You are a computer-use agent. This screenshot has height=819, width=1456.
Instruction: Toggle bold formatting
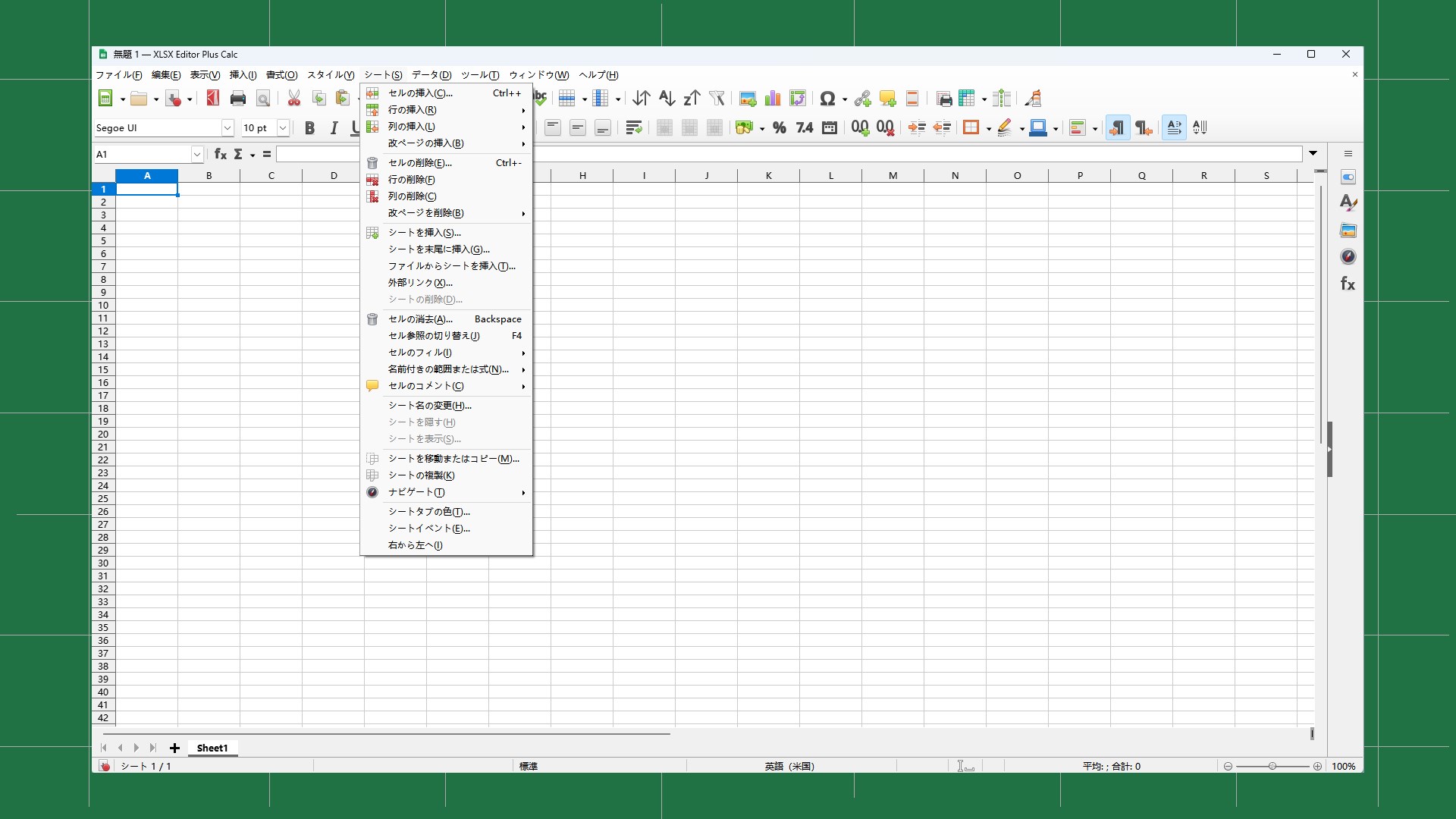click(x=309, y=127)
